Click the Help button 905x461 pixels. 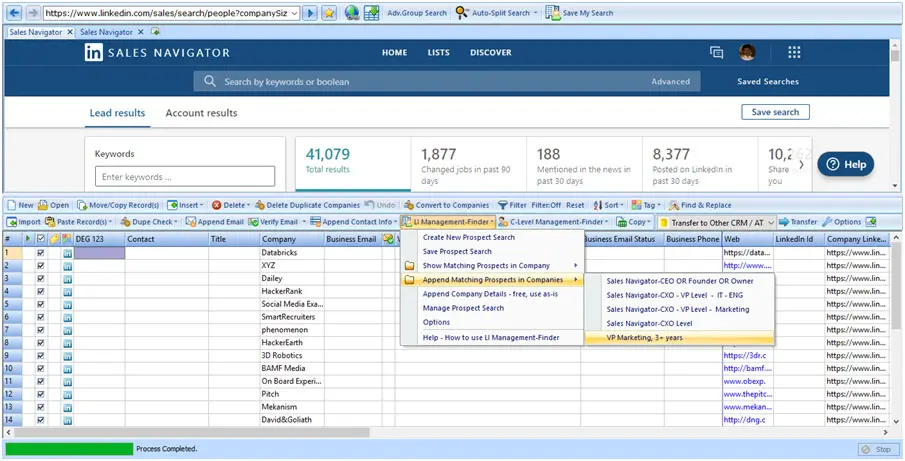tap(846, 164)
